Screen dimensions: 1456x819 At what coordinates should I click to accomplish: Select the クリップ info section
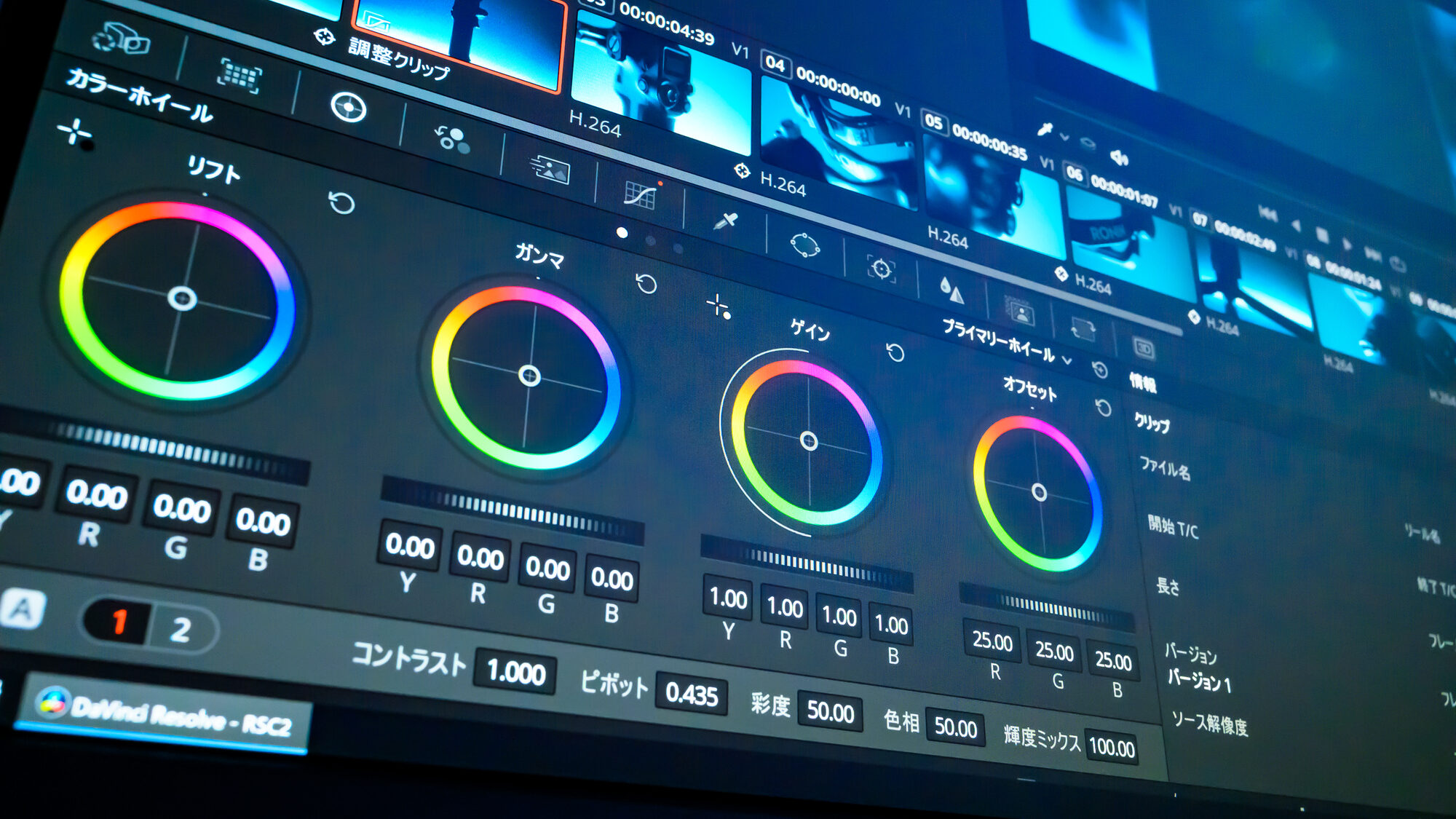click(x=1152, y=422)
